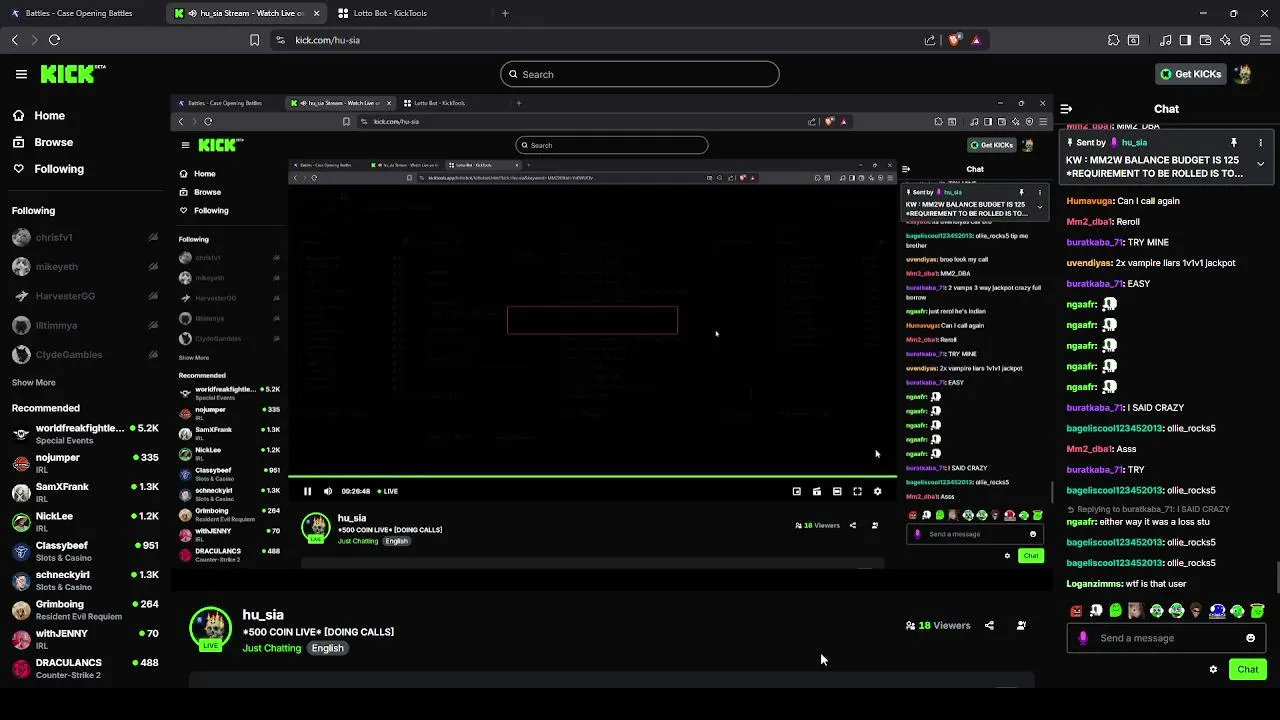Open DRACULANCS recommended channel
Screen dimensions: 1280x720
[x=85, y=668]
